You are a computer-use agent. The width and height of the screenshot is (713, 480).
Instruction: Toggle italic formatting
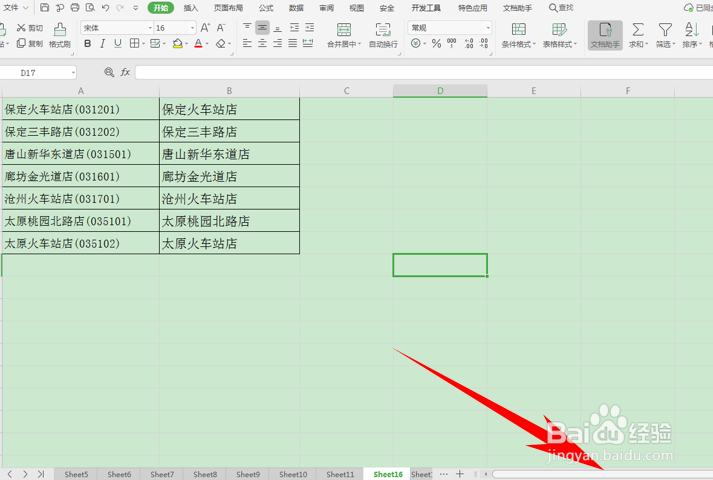[103, 43]
